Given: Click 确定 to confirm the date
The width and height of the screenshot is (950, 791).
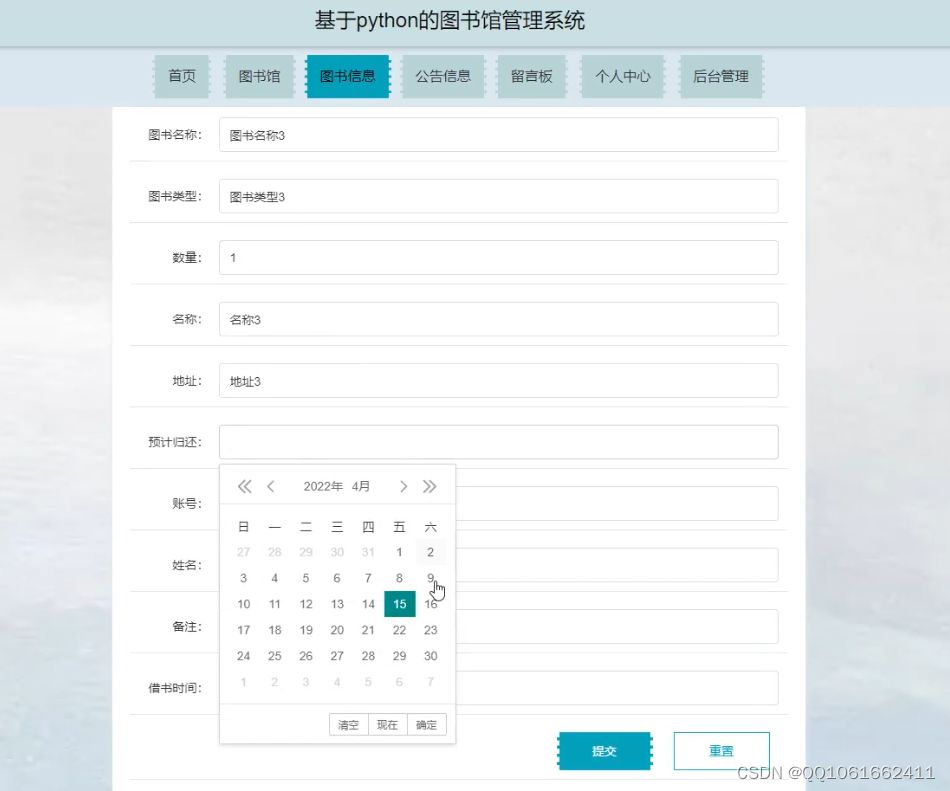Looking at the screenshot, I should click(x=425, y=724).
